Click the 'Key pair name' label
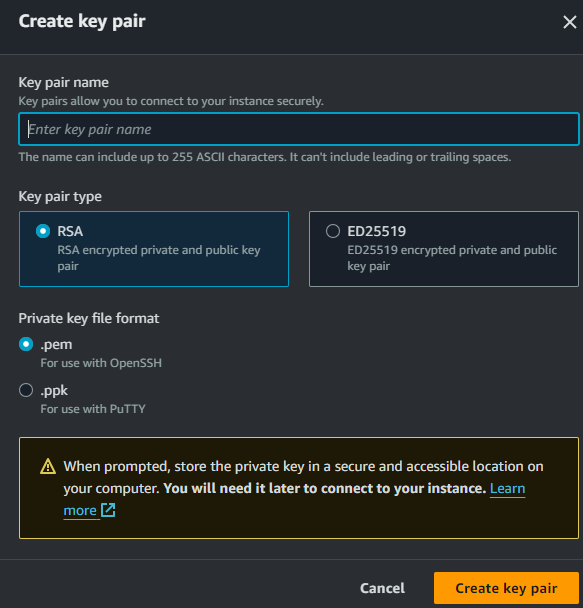Screen dimensions: 583x608 [64, 83]
